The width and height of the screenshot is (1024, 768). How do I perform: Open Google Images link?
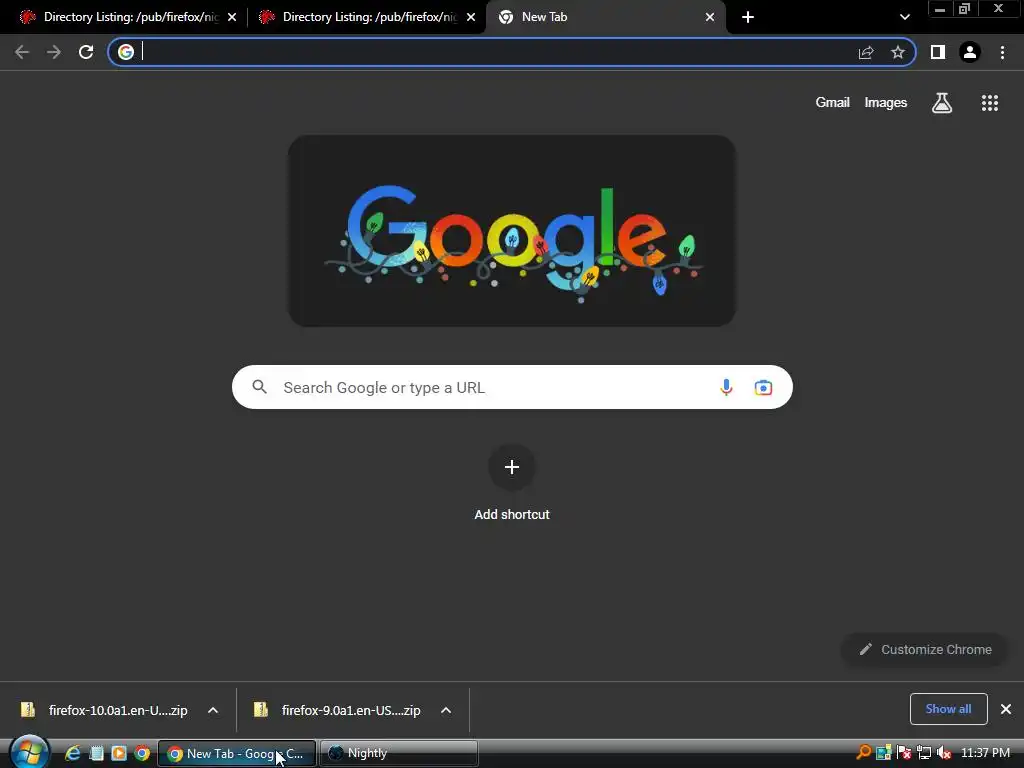[x=886, y=103]
